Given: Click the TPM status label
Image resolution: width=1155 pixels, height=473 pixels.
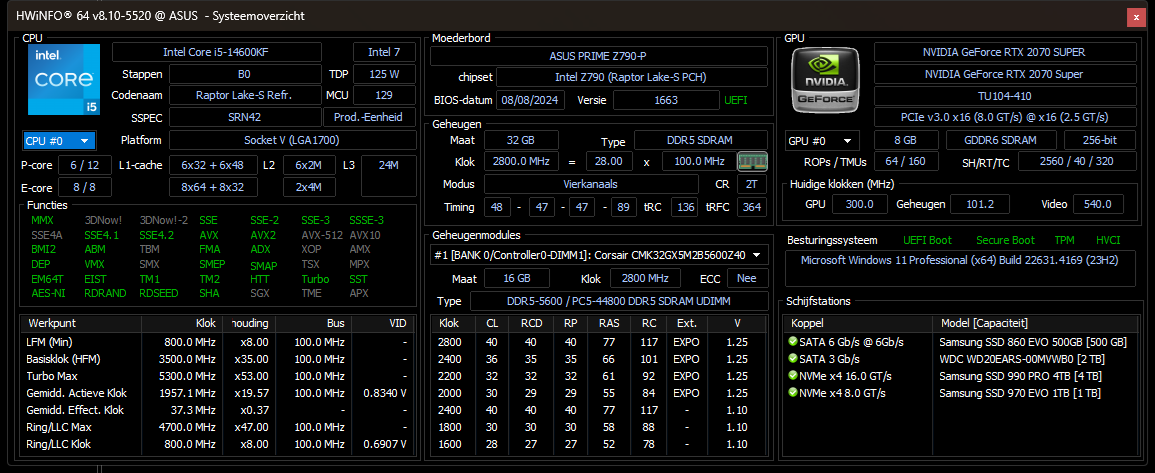Looking at the screenshot, I should pyautogui.click(x=1064, y=240).
